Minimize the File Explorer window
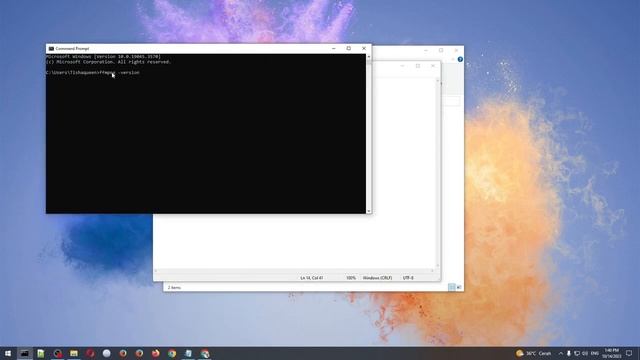The height and width of the screenshot is (360, 640). click(x=426, y=50)
